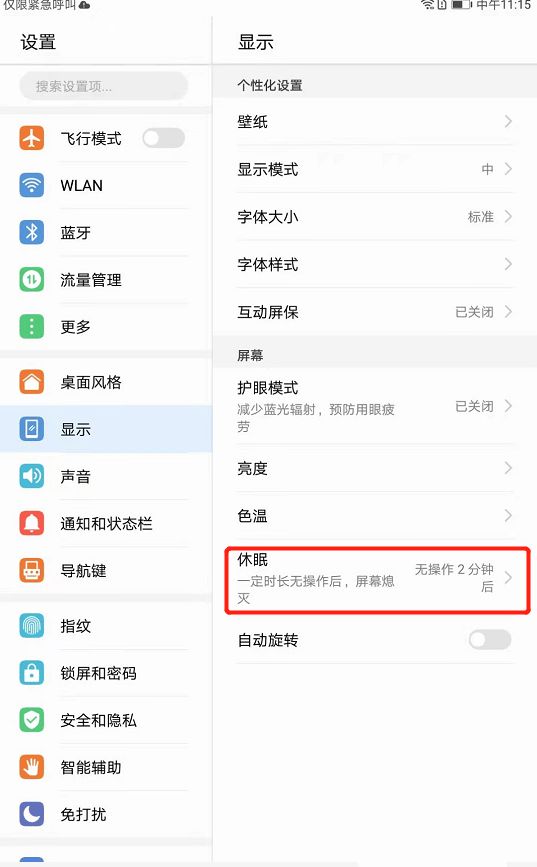
Task: Open WLAN via its Wi-Fi icon
Action: [32, 185]
